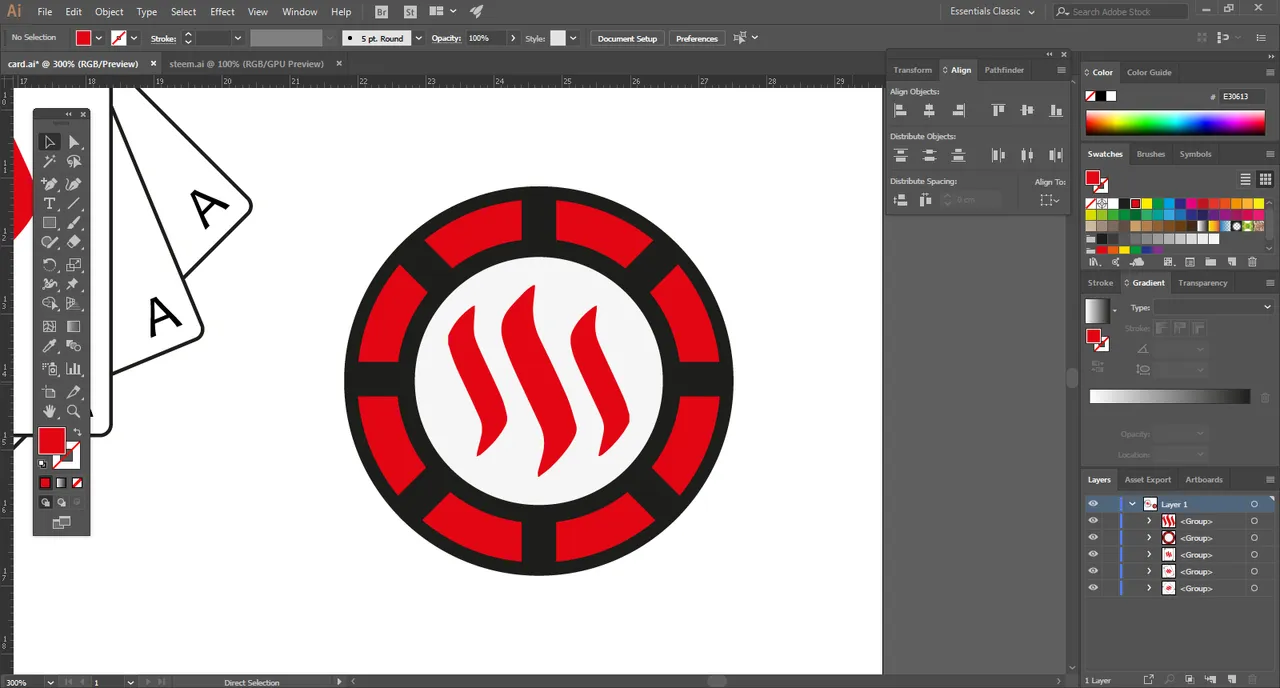Image resolution: width=1280 pixels, height=688 pixels.
Task: Choose the Rotate tool
Action: [x=49, y=265]
